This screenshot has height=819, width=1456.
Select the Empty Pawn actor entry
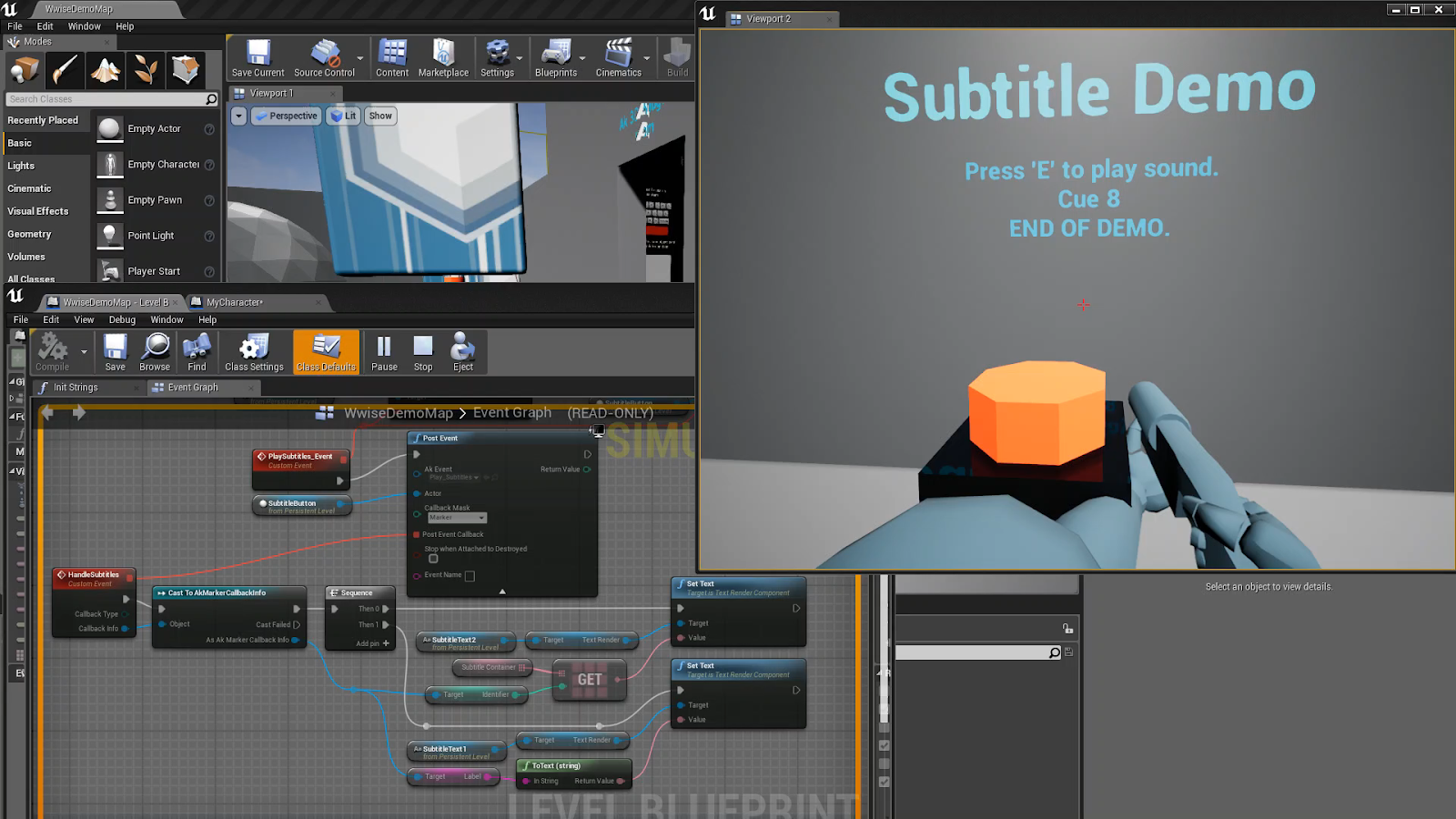pyautogui.click(x=157, y=200)
